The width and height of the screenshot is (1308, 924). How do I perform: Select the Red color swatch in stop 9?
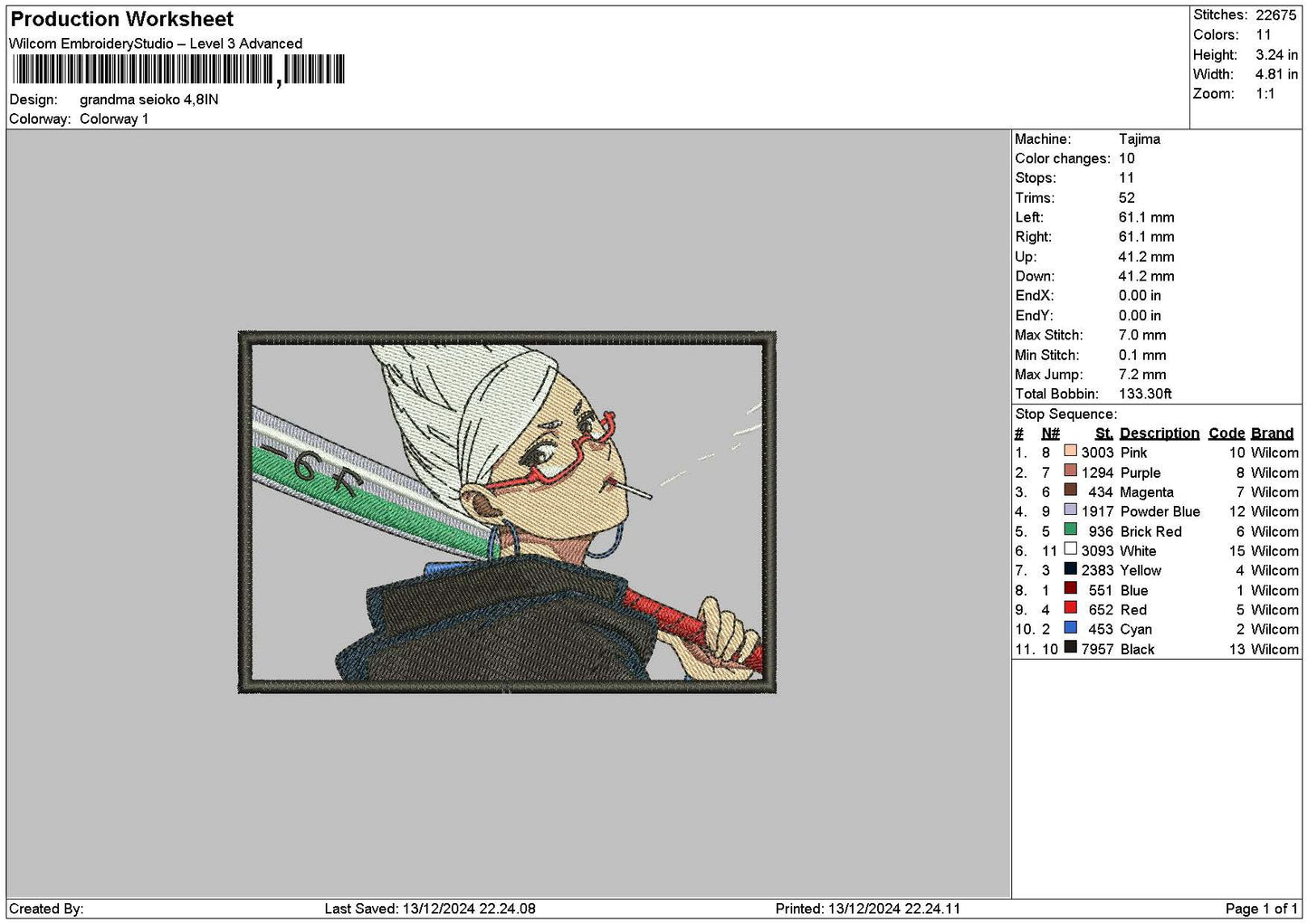1071,609
